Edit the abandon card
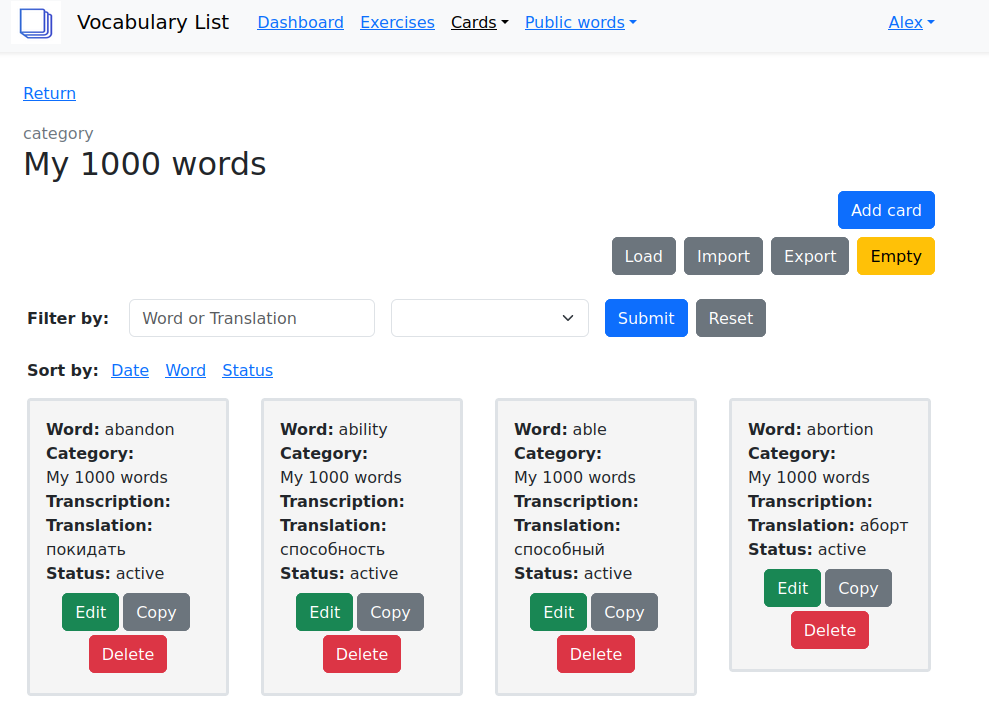Viewport: 989px width, 714px height. point(90,612)
